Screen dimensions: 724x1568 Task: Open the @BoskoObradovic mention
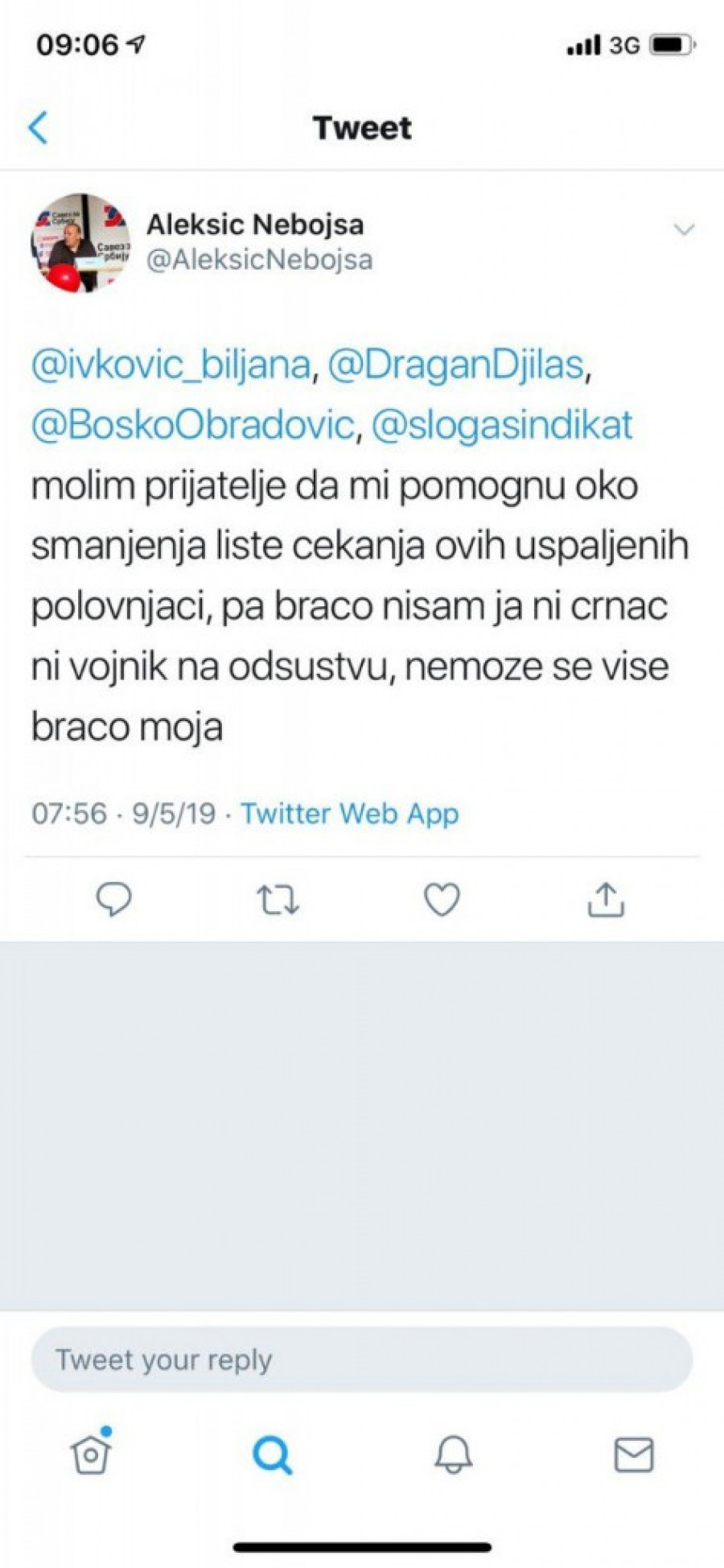[192, 425]
